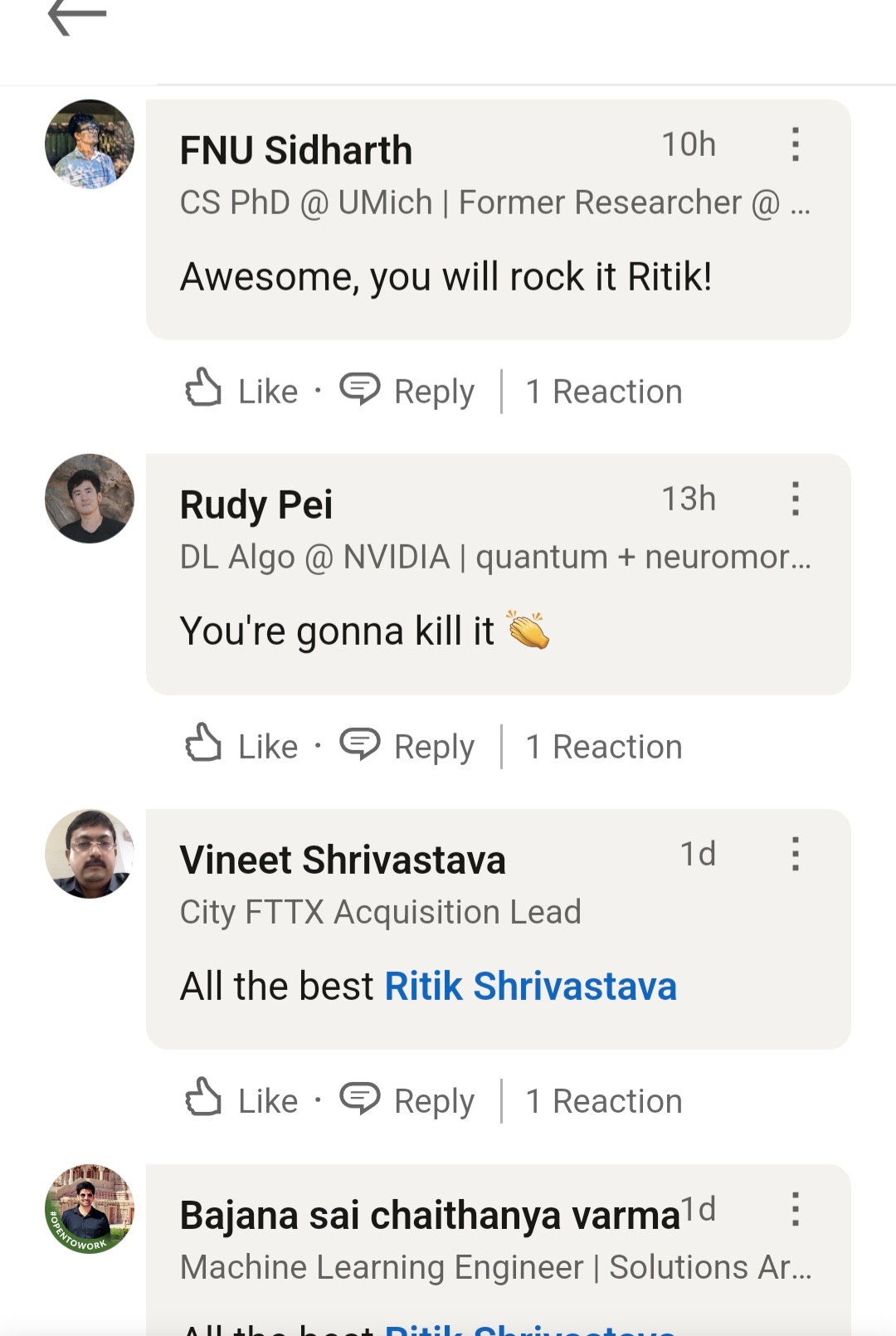Tap Vineet Shrivastava's avatar
The width and height of the screenshot is (896, 1336).
pyautogui.click(x=90, y=854)
